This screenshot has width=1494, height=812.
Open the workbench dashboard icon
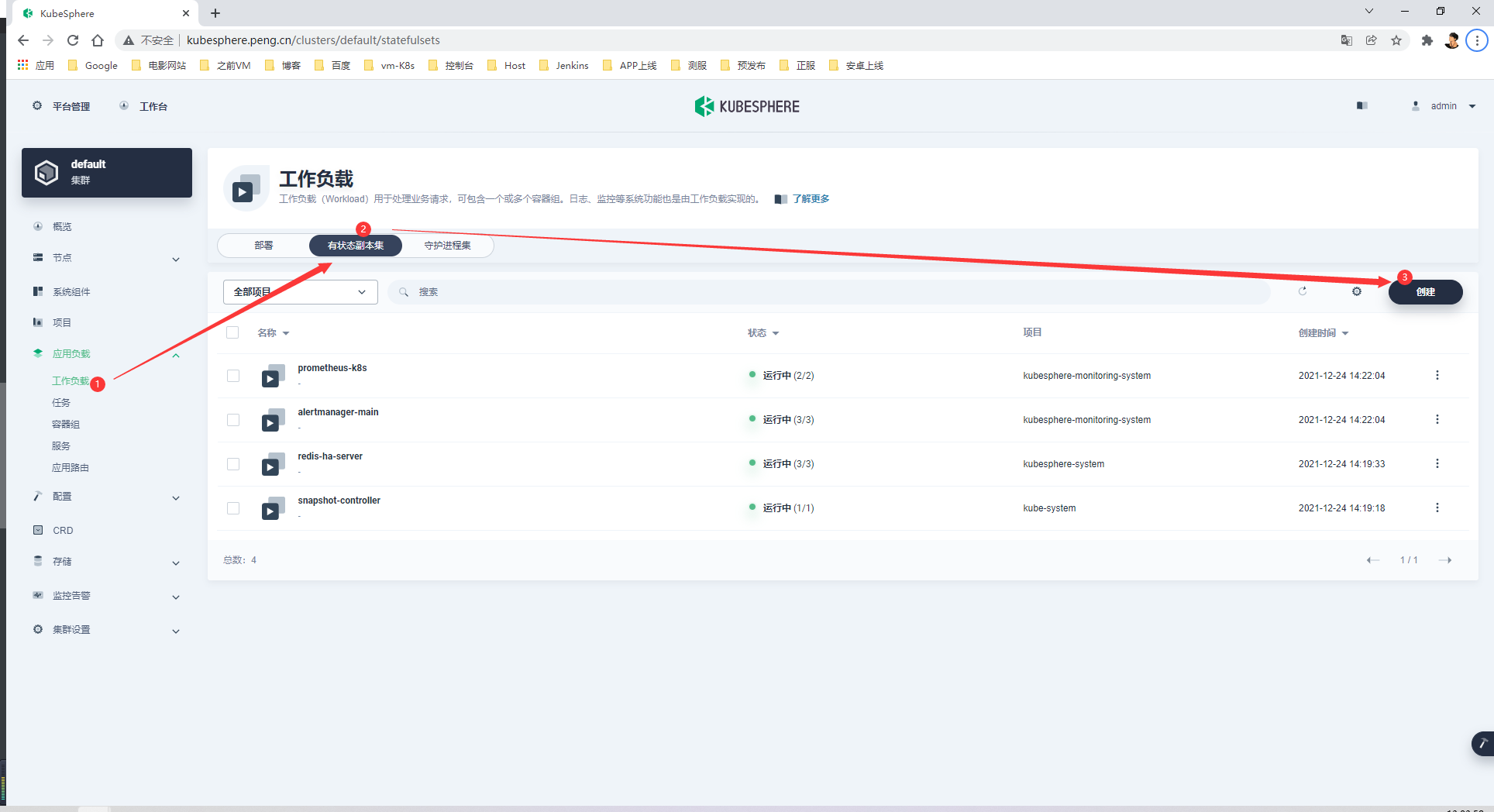(x=124, y=105)
